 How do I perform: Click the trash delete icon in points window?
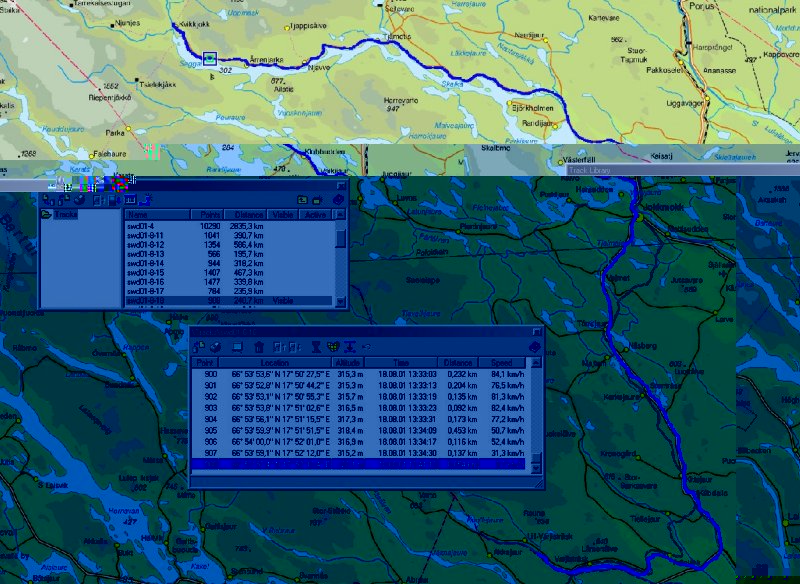(x=259, y=347)
